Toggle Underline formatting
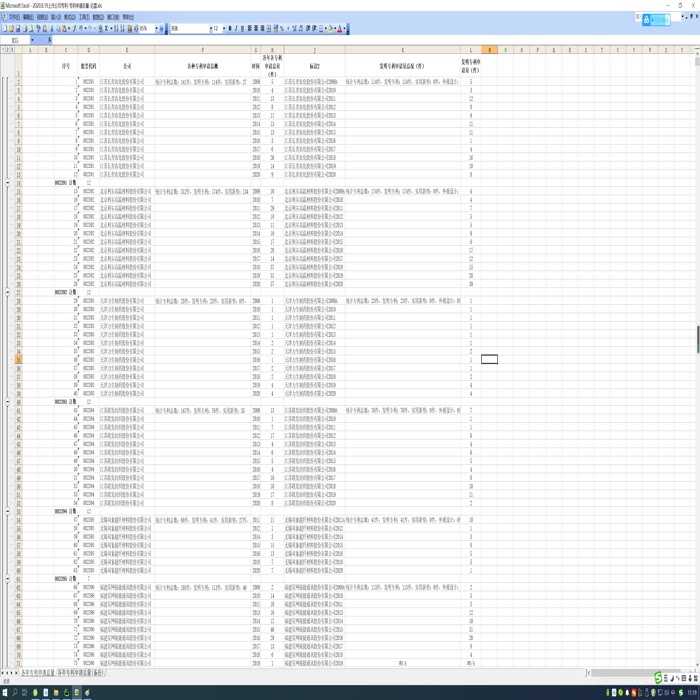700x700 pixels. (242, 29)
